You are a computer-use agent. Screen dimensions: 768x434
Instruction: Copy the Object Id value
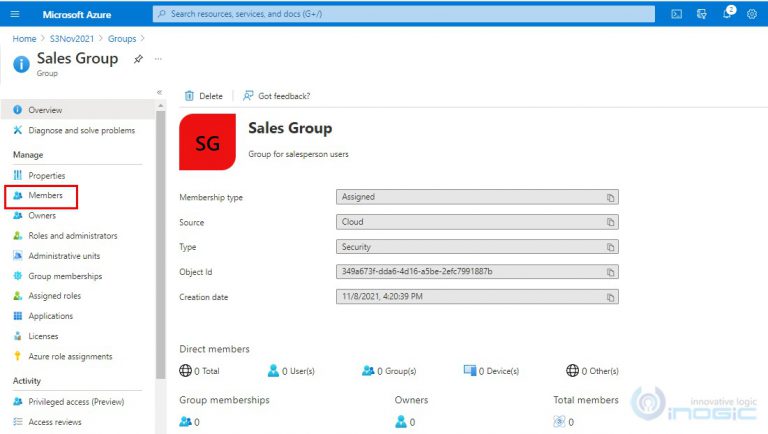(x=610, y=273)
